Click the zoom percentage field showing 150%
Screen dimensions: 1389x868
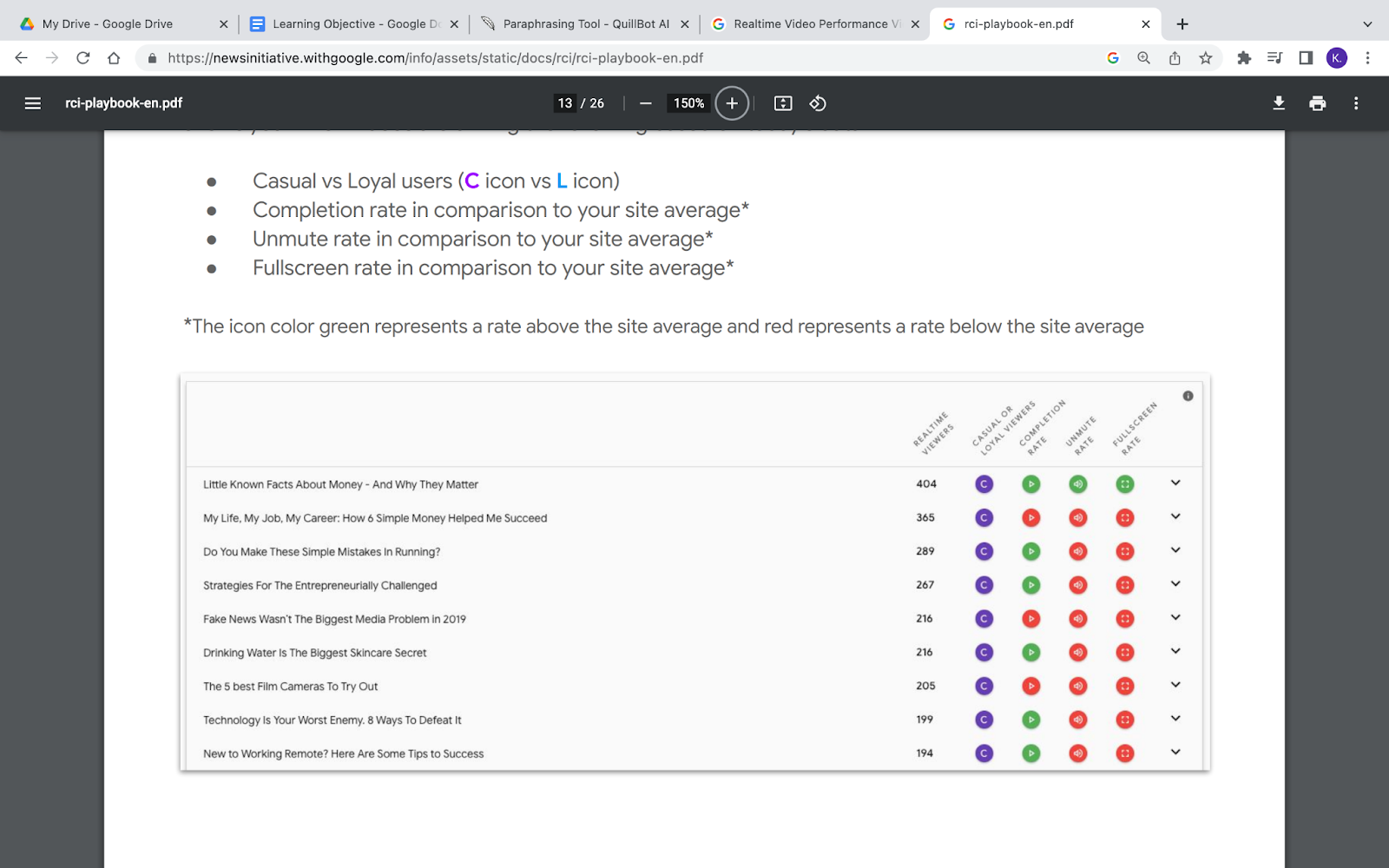(x=688, y=103)
